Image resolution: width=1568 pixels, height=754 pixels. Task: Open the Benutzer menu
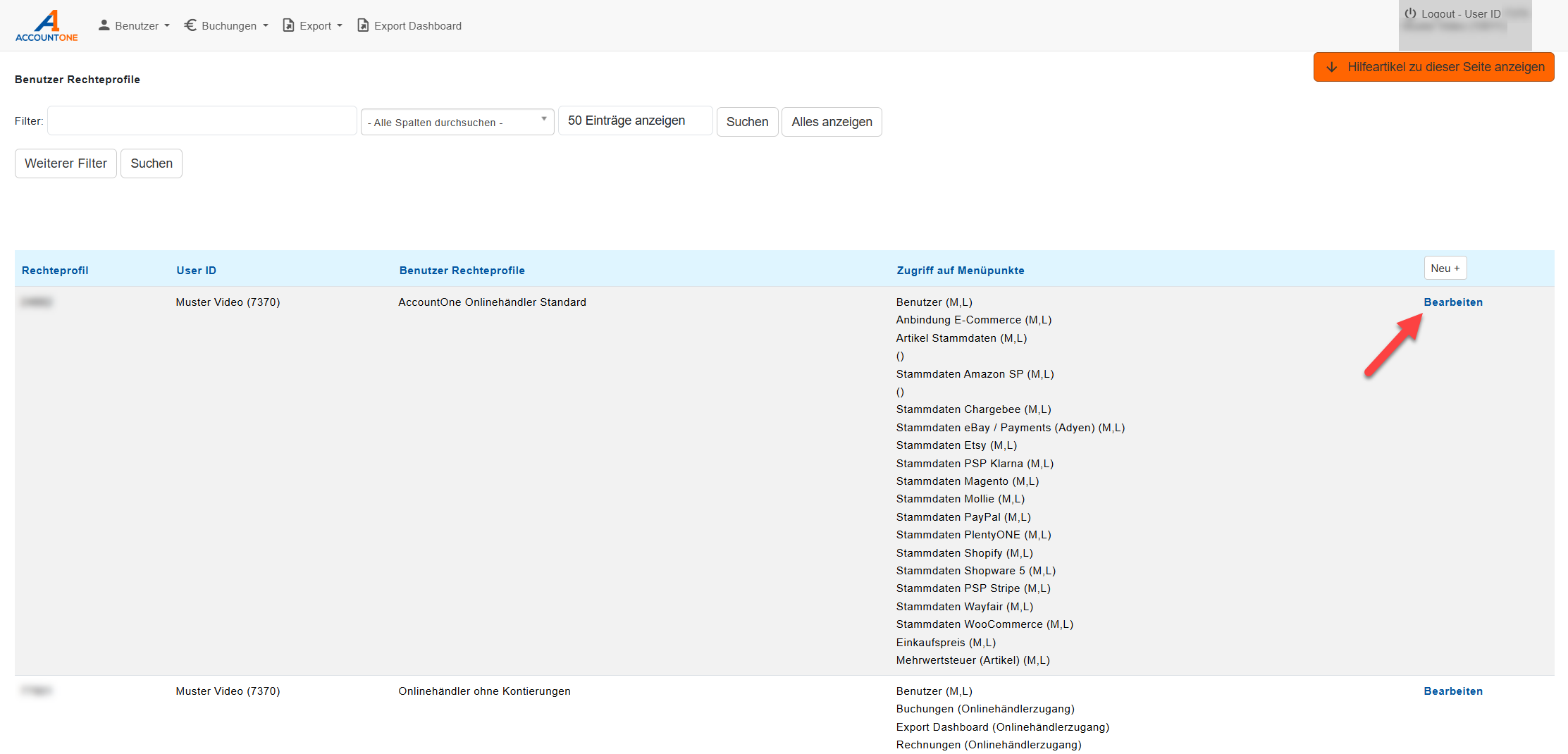135,25
